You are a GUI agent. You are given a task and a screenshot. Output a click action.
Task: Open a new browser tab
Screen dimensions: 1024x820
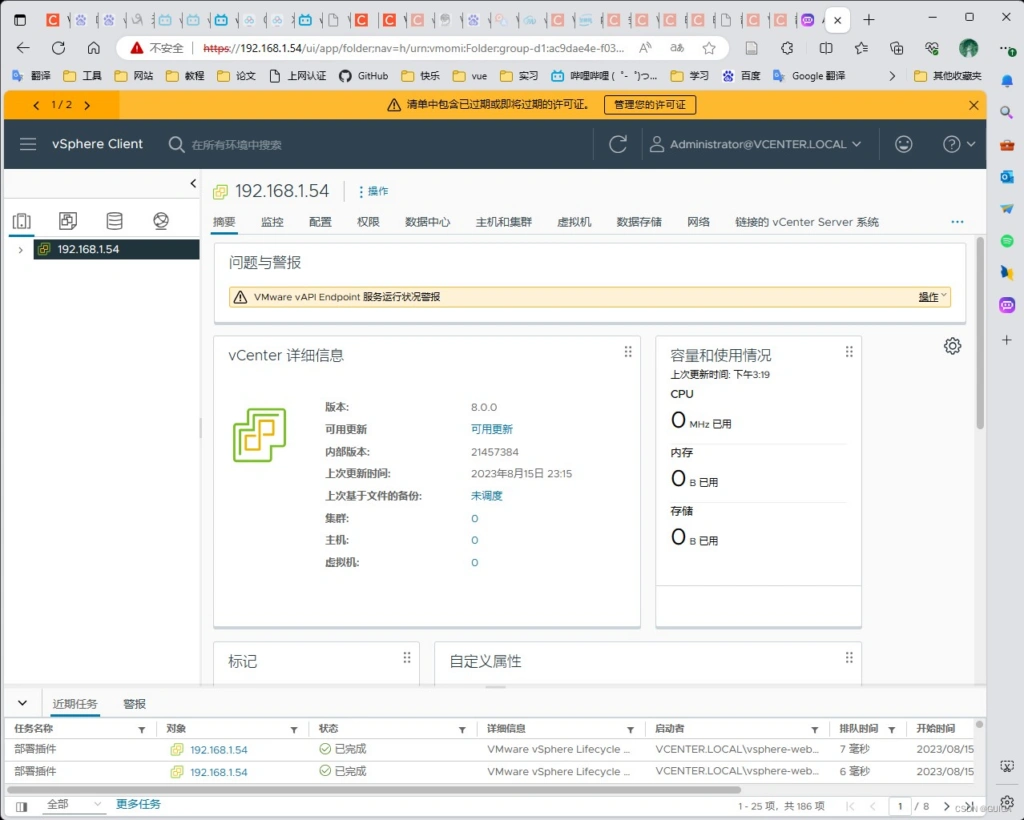pos(869,20)
